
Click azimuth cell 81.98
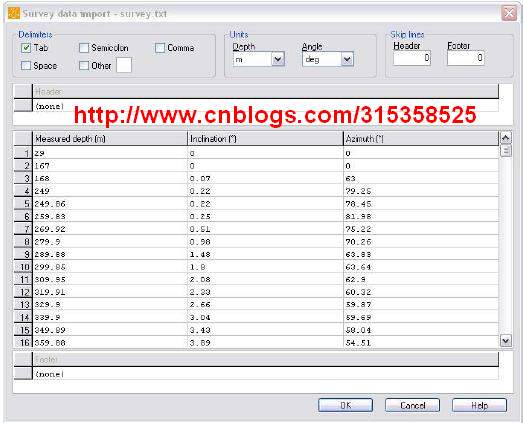[x=421, y=217]
